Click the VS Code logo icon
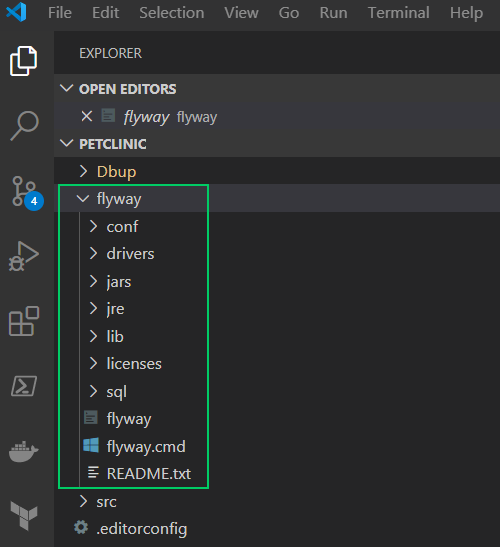The height and width of the screenshot is (547, 500). (x=16, y=12)
